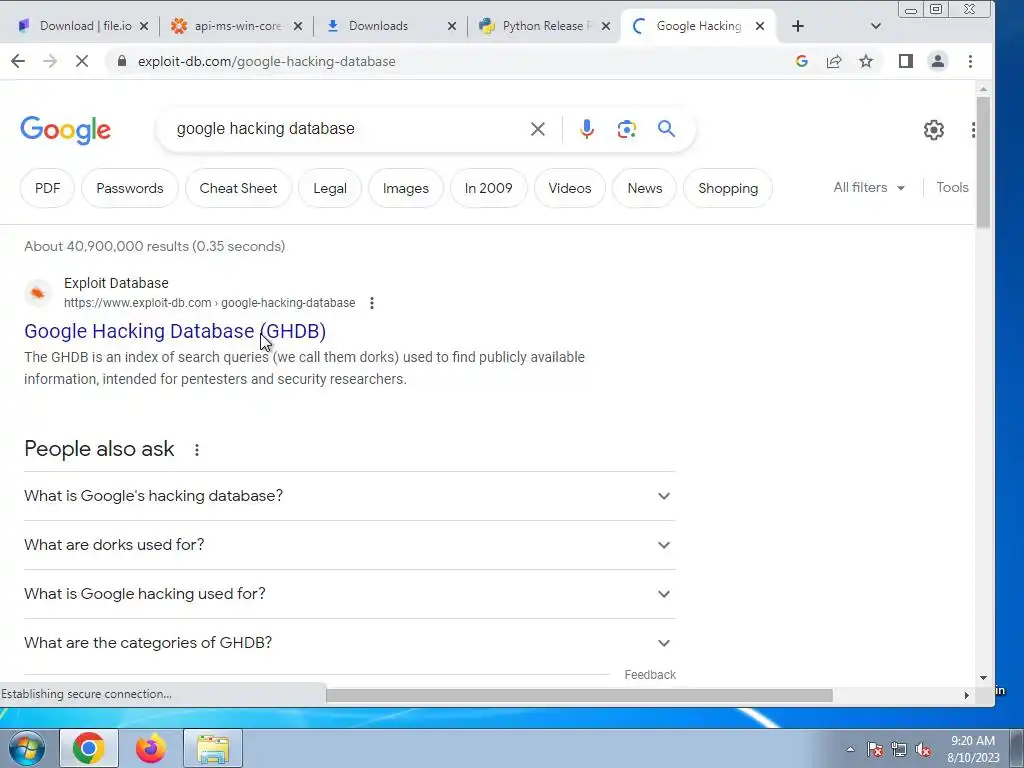This screenshot has width=1024, height=768.
Task: Start voice search with microphone icon
Action: 587,129
